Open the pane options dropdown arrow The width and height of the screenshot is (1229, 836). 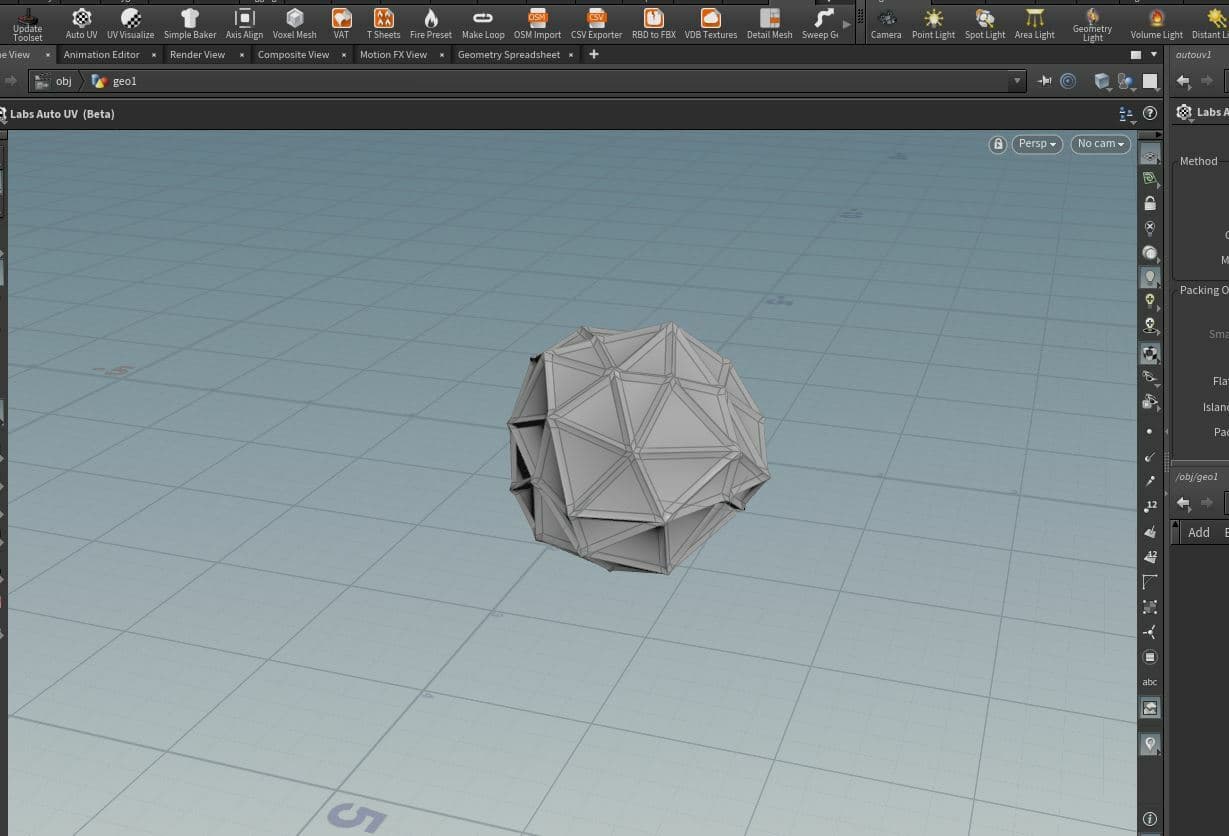click(1154, 55)
